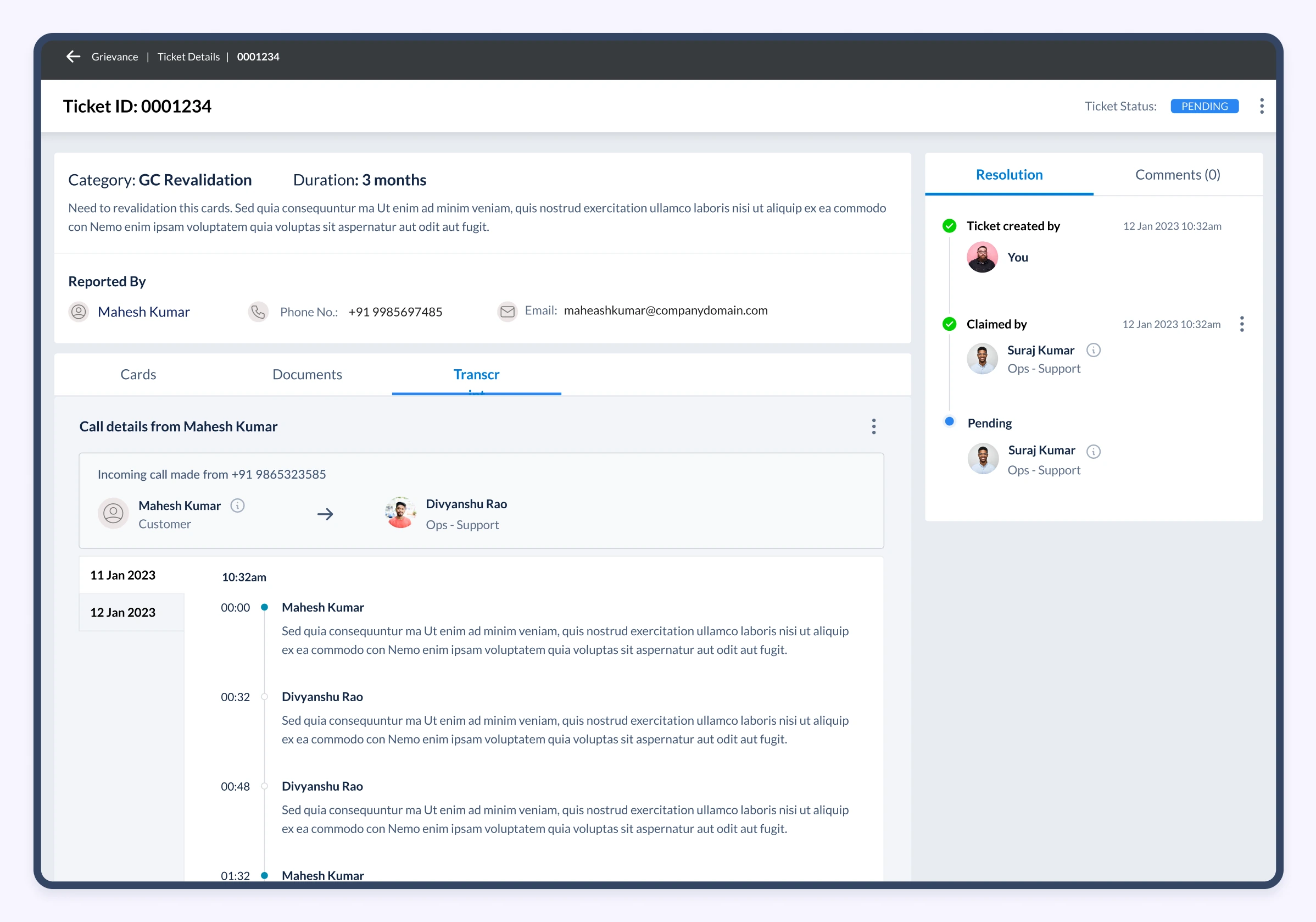
Task: Click the Ticket Details breadcrumb
Action: (x=188, y=56)
